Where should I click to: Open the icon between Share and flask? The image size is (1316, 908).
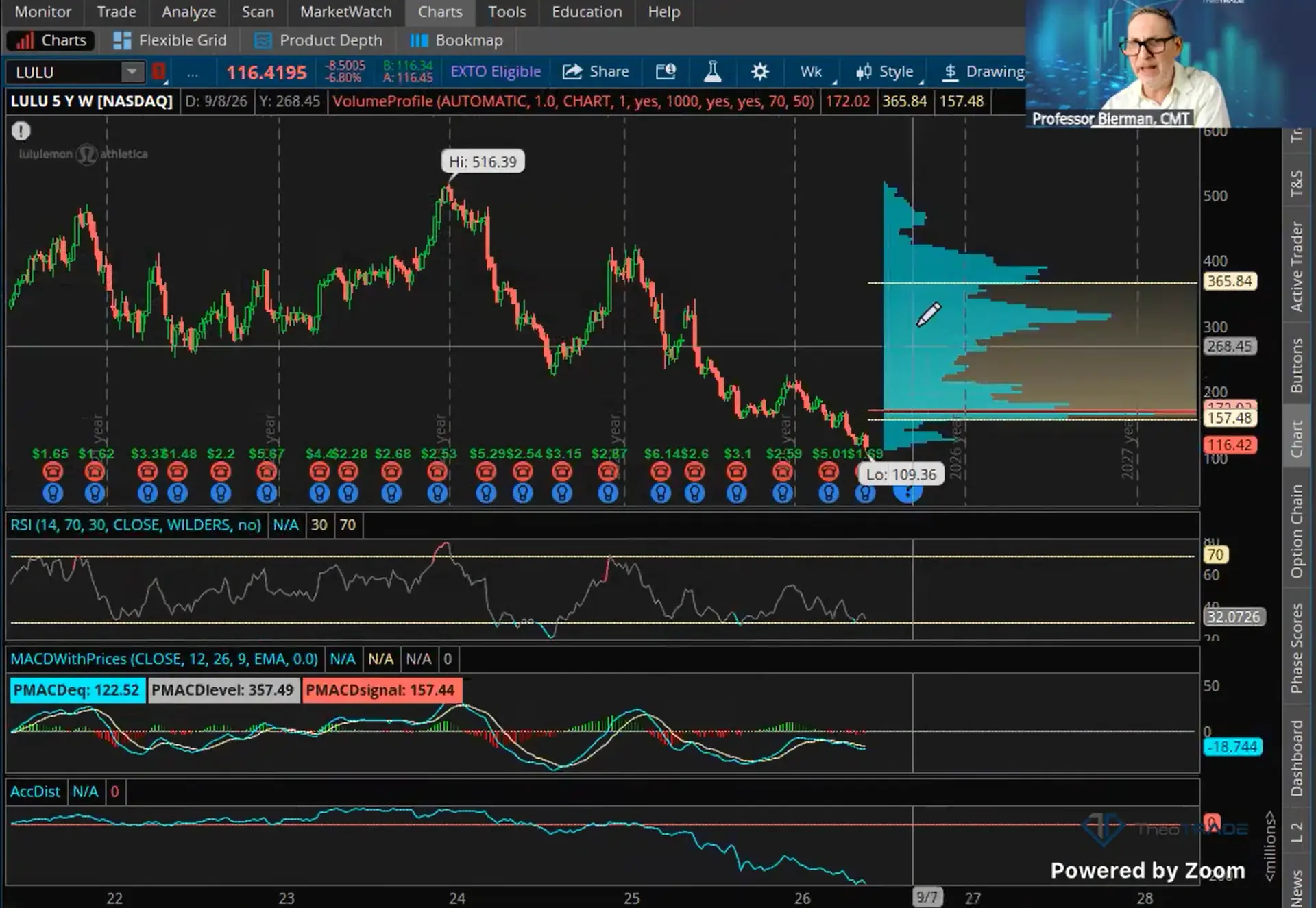pyautogui.click(x=666, y=71)
